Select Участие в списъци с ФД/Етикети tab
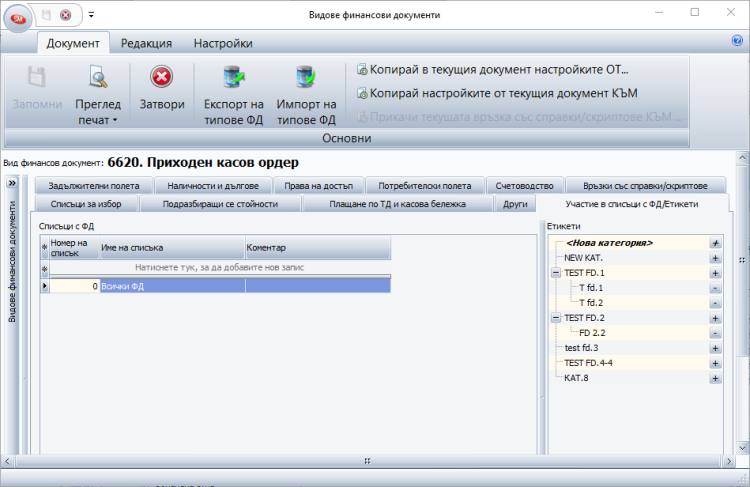The height and width of the screenshot is (487, 750). (x=632, y=204)
